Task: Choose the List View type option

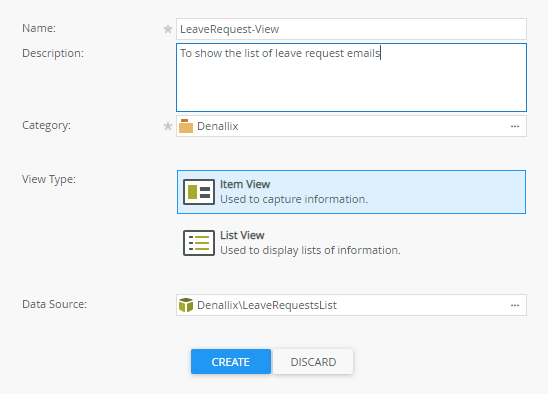Action: pos(351,243)
